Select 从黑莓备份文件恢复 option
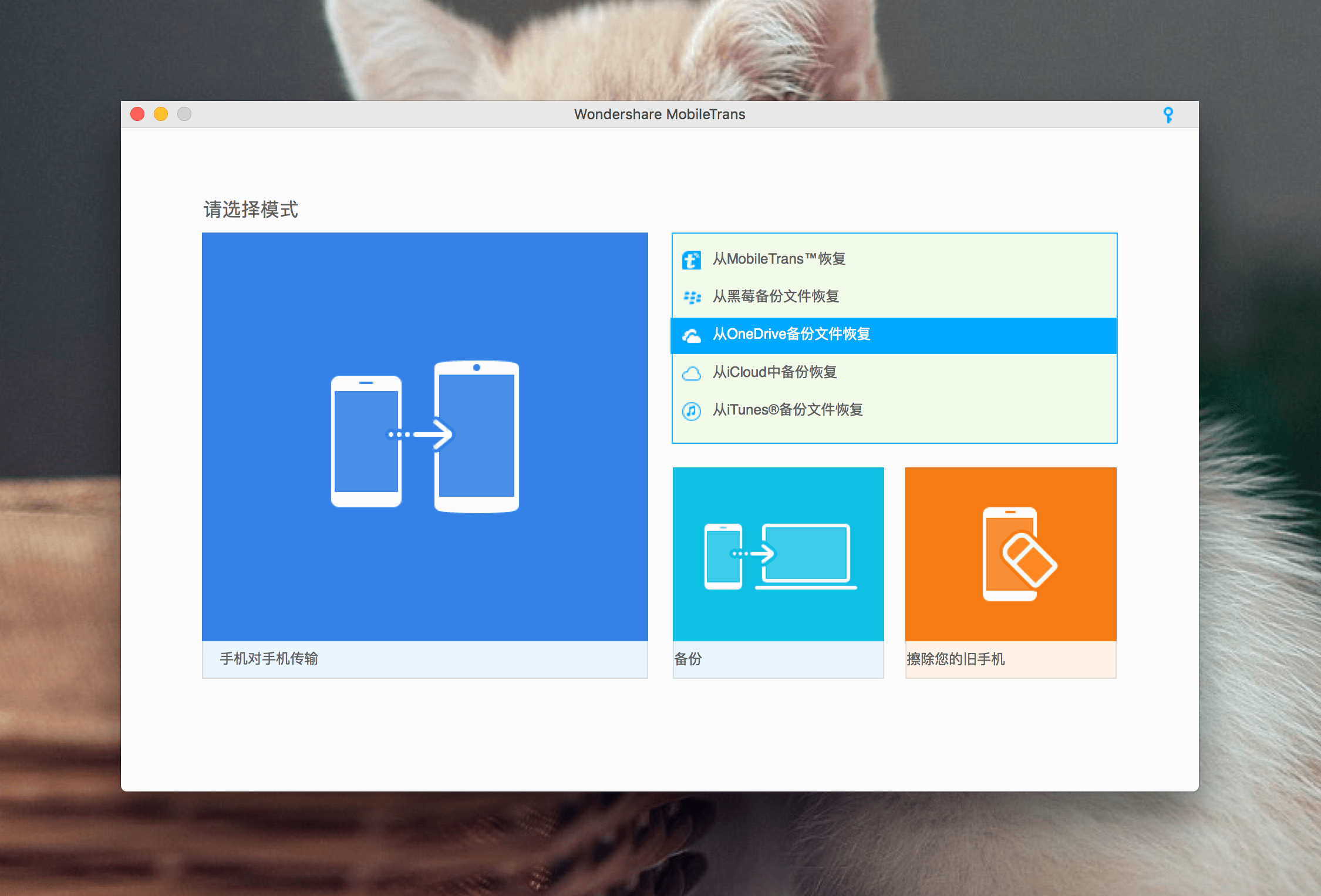1321x896 pixels. pos(894,297)
